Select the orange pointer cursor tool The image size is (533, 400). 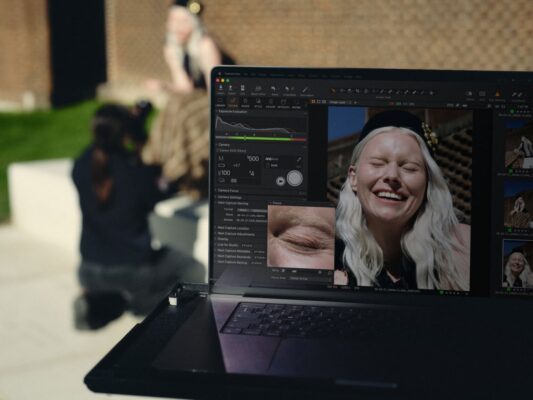pos(333,91)
